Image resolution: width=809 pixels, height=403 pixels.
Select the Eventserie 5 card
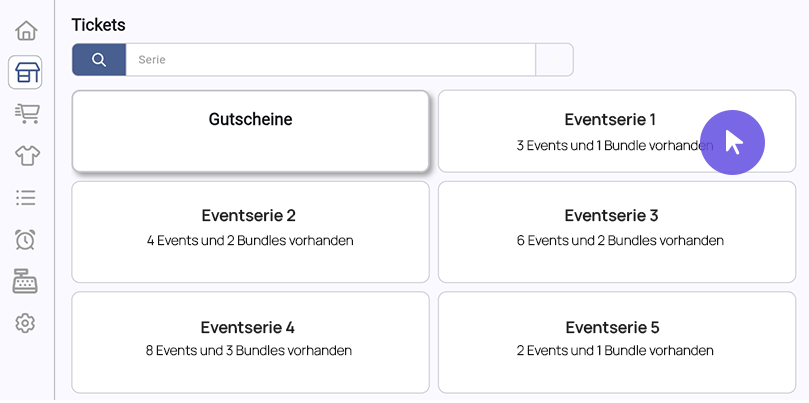click(x=617, y=342)
